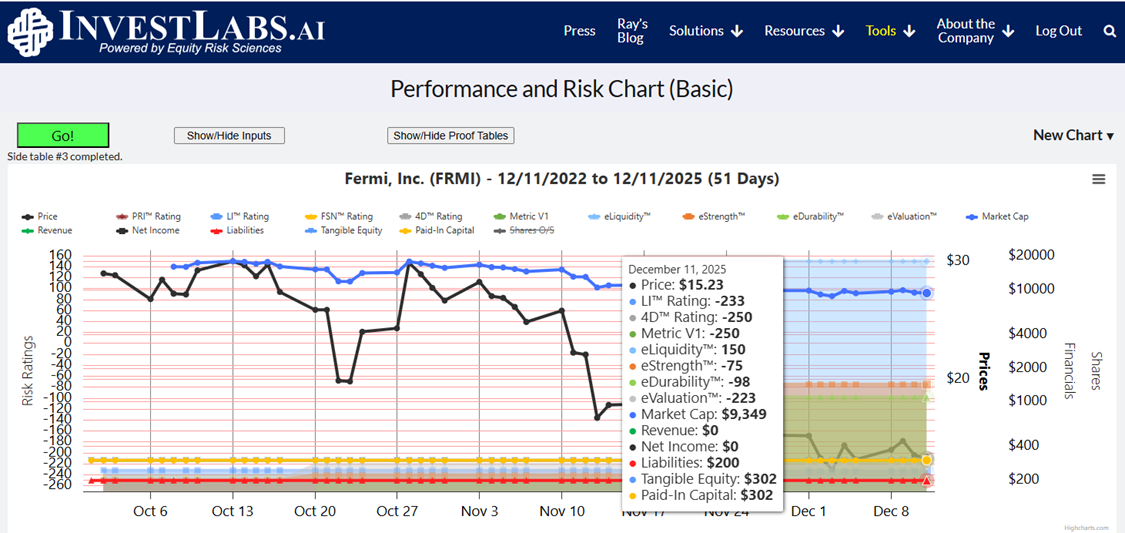Open Press page from navigation

[579, 31]
